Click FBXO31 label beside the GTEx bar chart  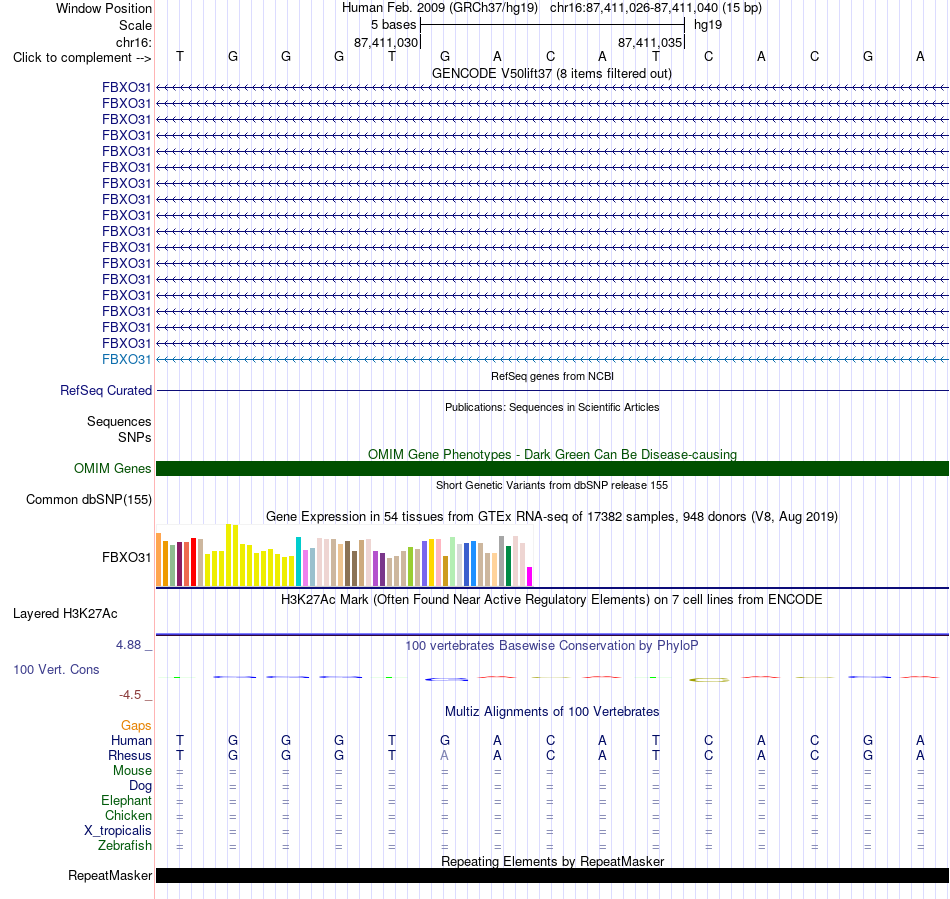point(126,557)
